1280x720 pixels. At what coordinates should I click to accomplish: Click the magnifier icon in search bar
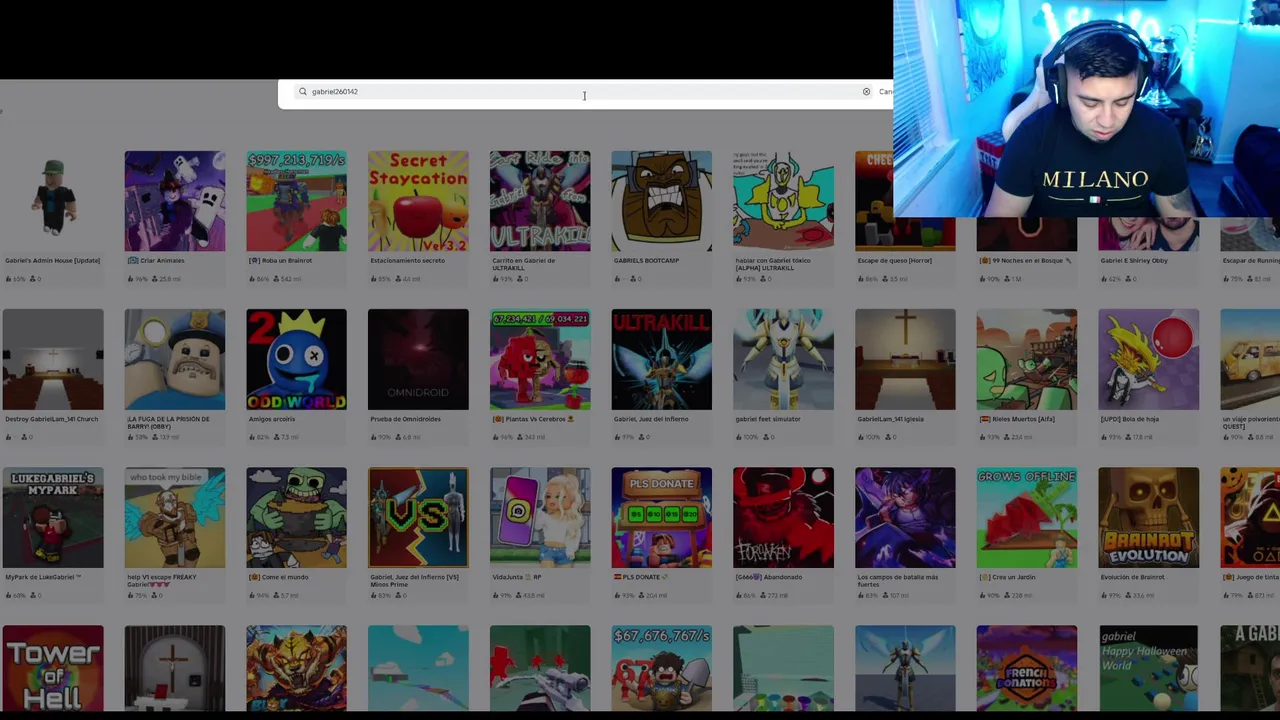pos(303,92)
